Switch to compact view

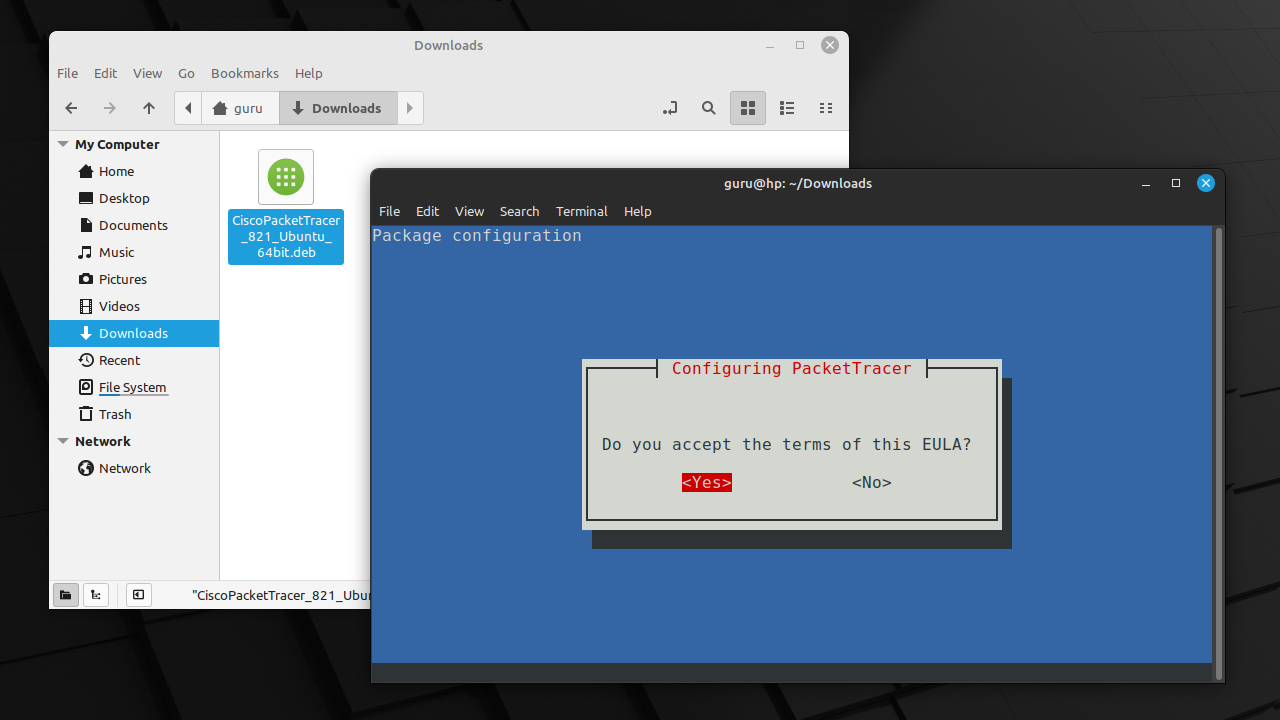coord(826,108)
